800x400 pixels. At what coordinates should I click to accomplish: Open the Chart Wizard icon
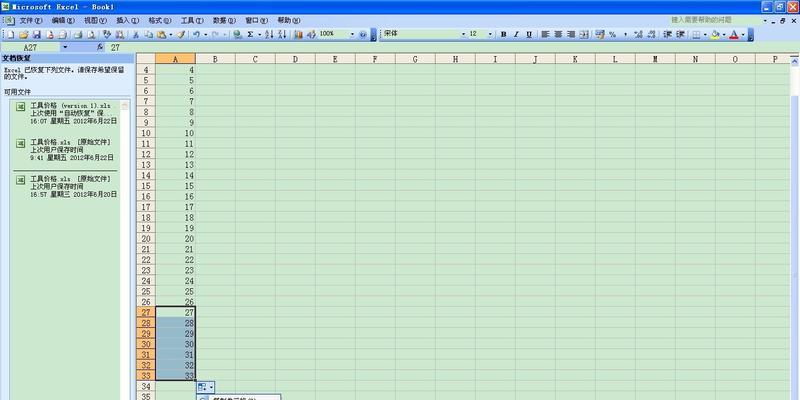click(x=298, y=34)
